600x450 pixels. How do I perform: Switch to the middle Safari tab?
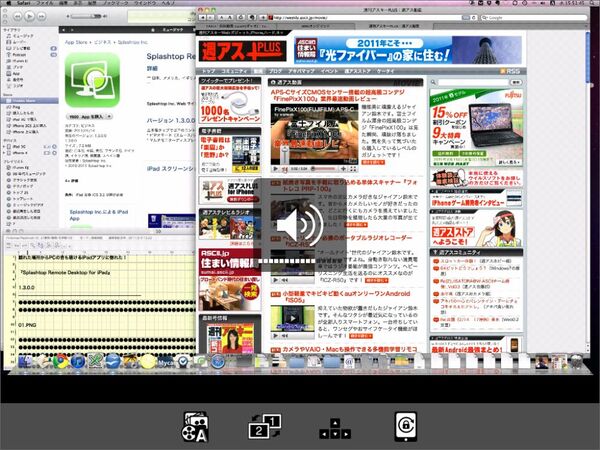pos(316,26)
